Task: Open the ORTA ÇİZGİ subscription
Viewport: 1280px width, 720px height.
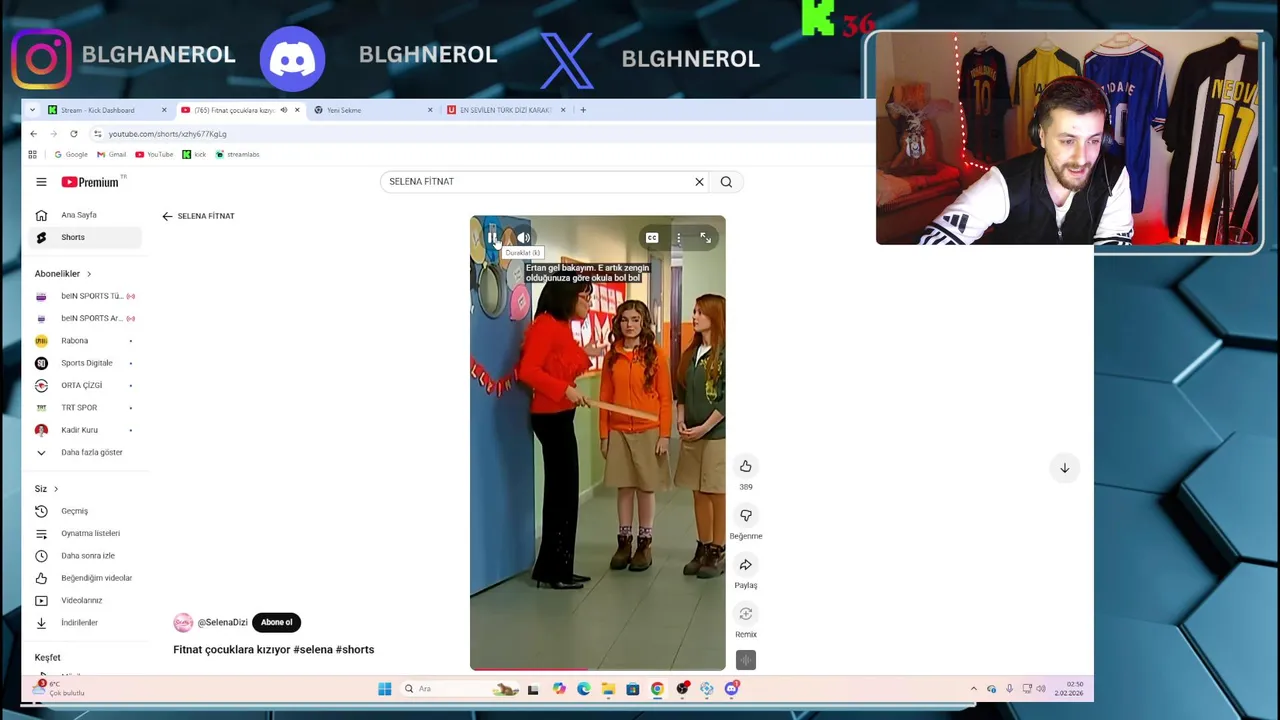Action: [x=84, y=385]
